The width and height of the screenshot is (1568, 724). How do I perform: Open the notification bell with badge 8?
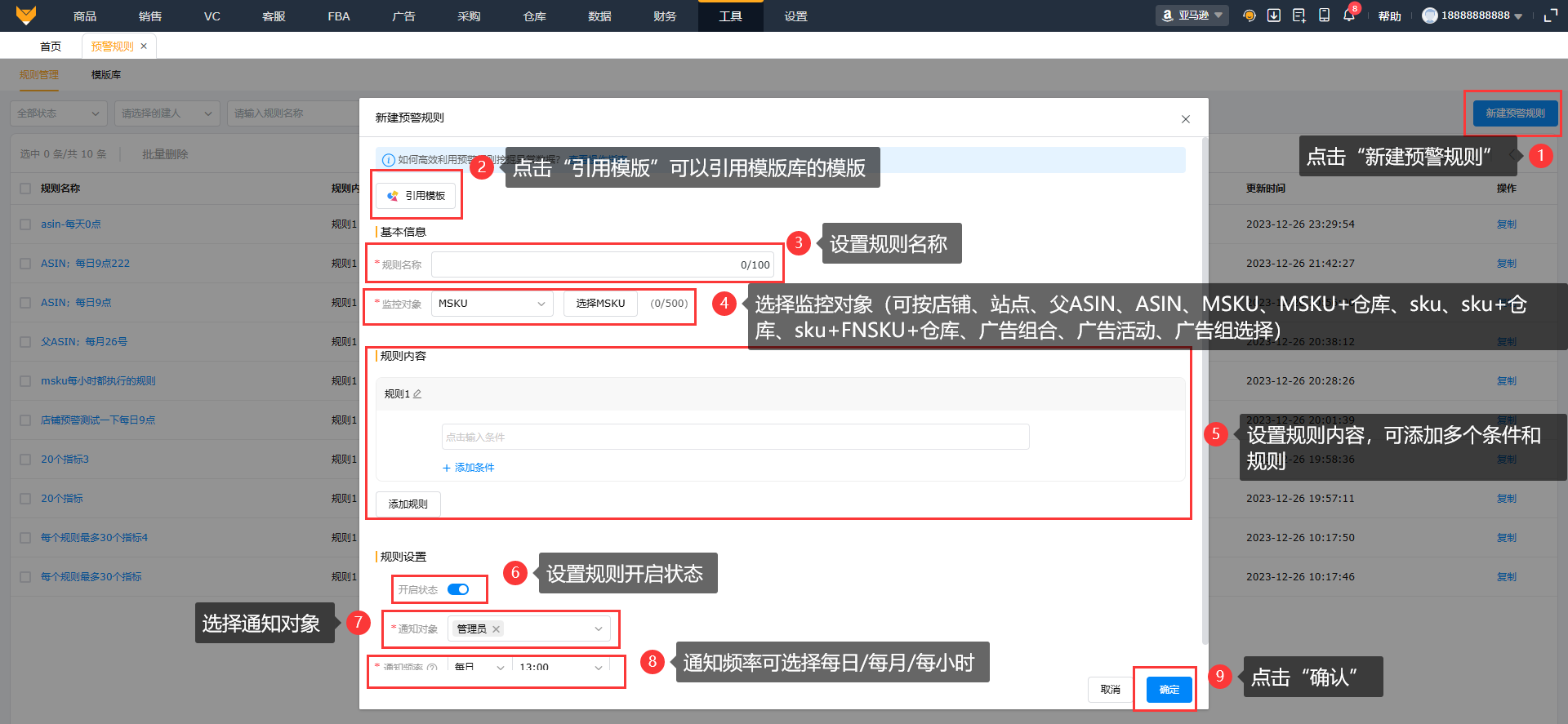(x=1349, y=16)
